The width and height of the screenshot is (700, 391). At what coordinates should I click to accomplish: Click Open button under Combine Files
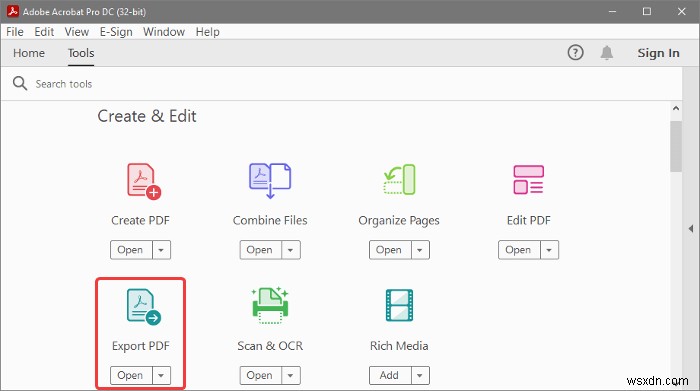(x=261, y=250)
